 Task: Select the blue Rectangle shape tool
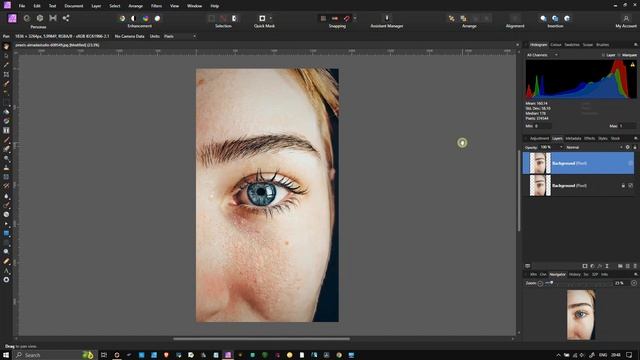click(6, 233)
